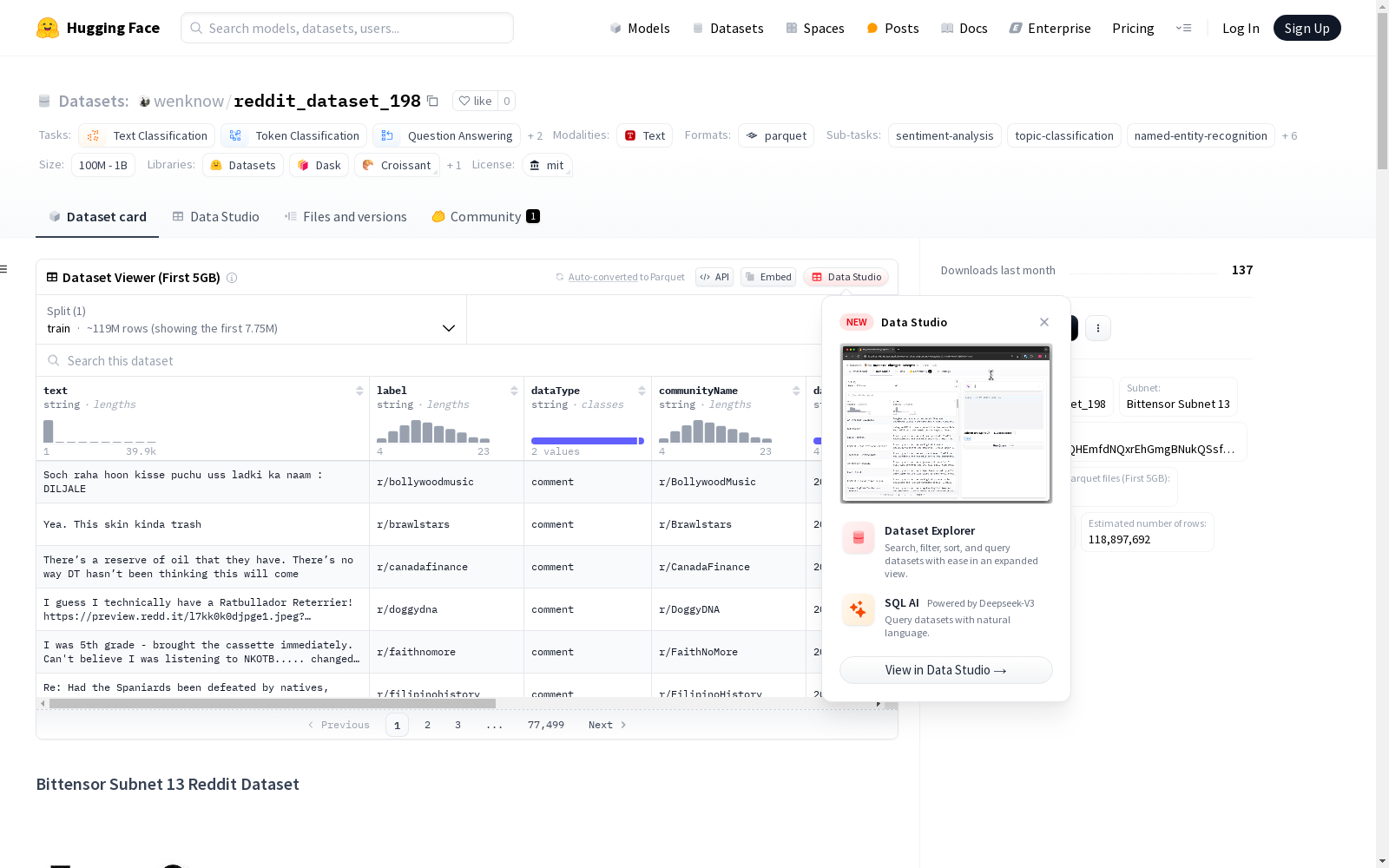Viewport: 1389px width, 868px height.
Task: Open the Datasets nav item
Action: [x=727, y=28]
